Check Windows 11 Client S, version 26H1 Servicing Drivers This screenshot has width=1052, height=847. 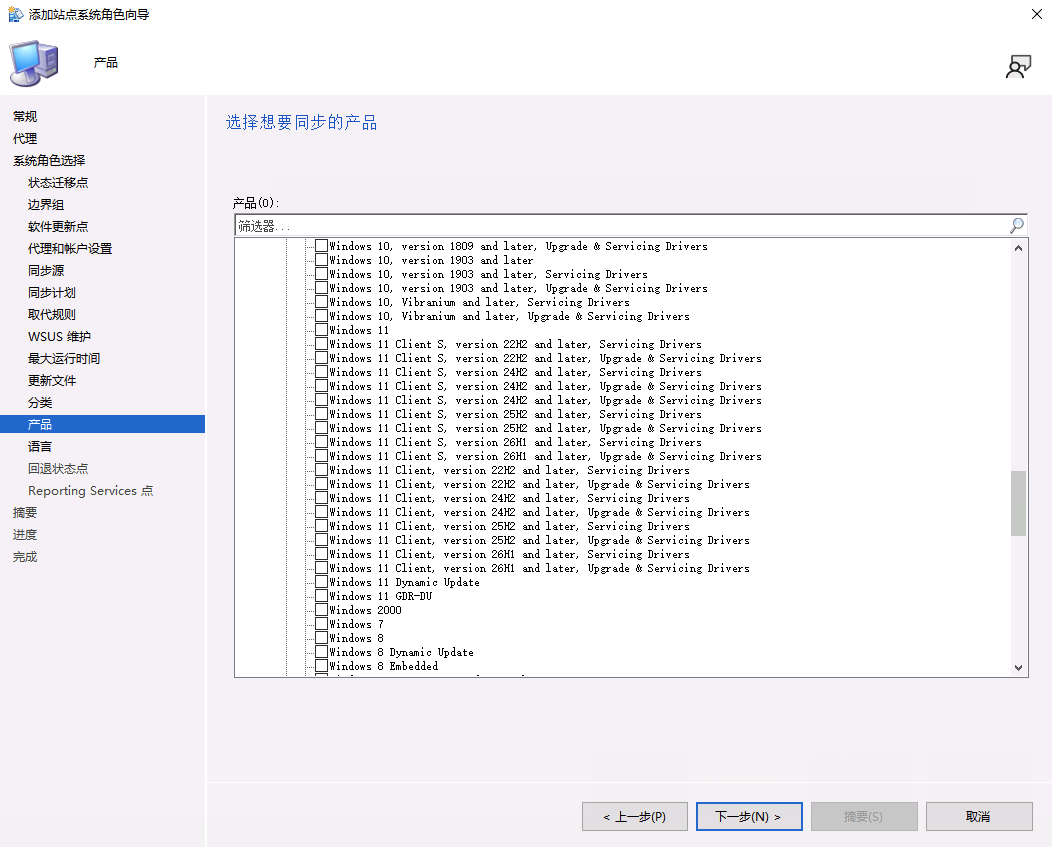(x=321, y=442)
